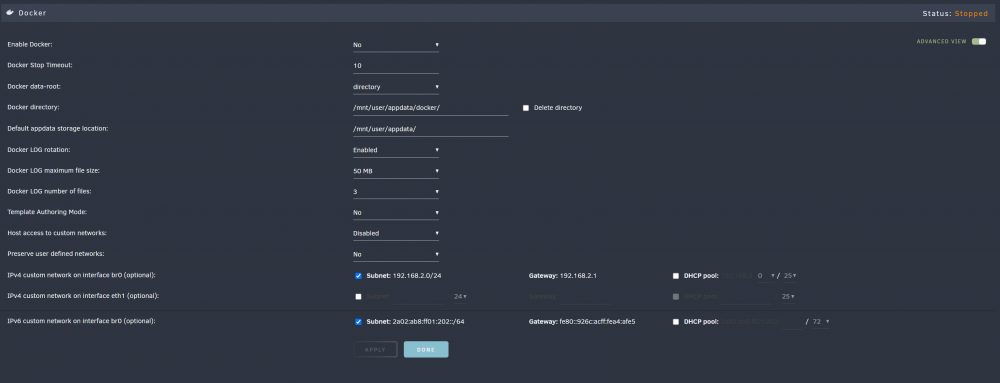Click the IPv6 Gateway fe80 address text
The width and height of the screenshot is (1000, 383).
(582, 322)
